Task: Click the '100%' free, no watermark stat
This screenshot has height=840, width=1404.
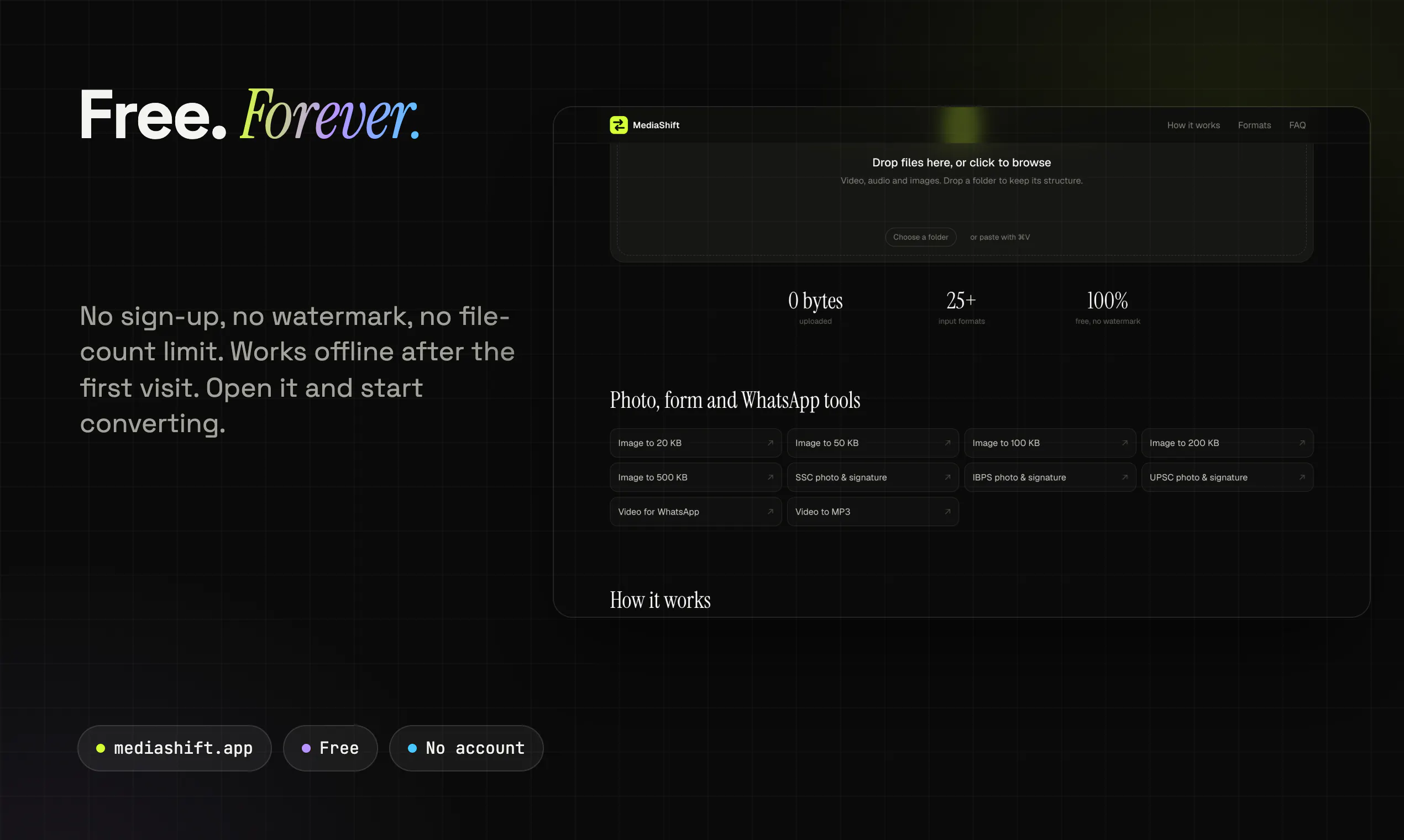Action: tap(1107, 307)
